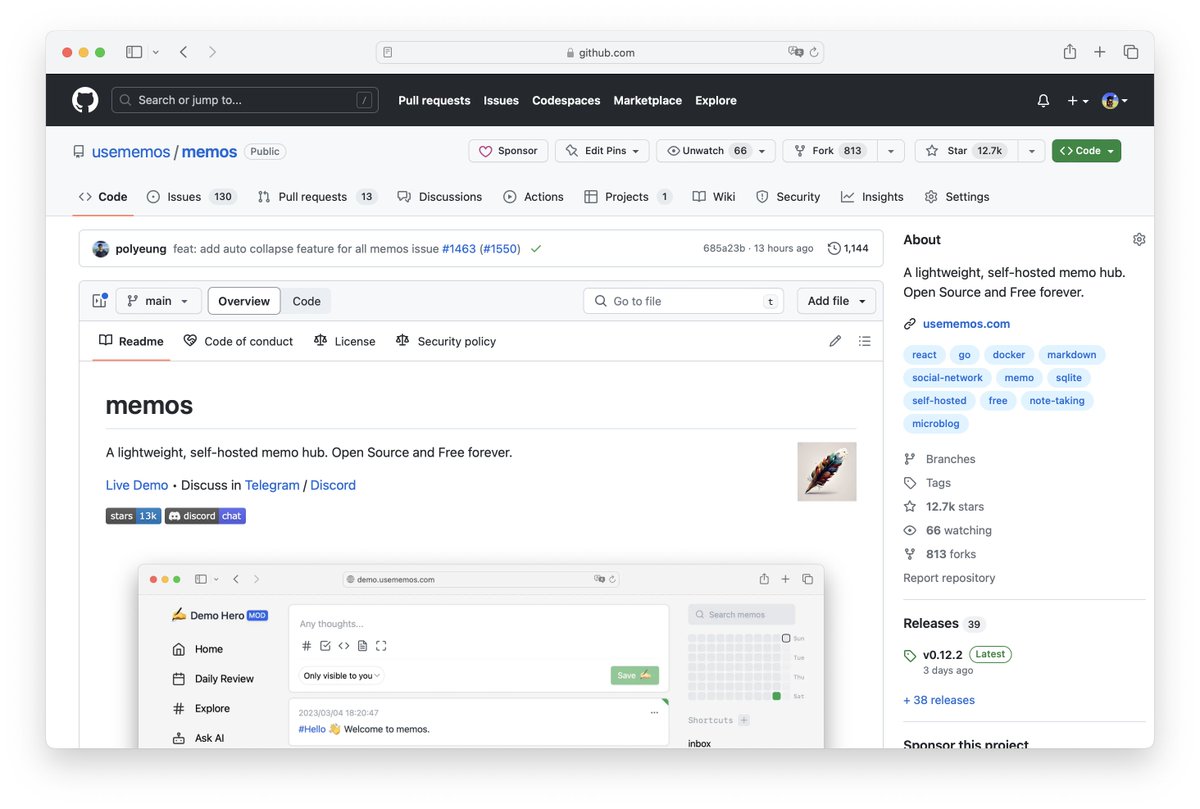Click the Live Demo link
Viewport: 1200px width, 809px height.
pos(137,485)
